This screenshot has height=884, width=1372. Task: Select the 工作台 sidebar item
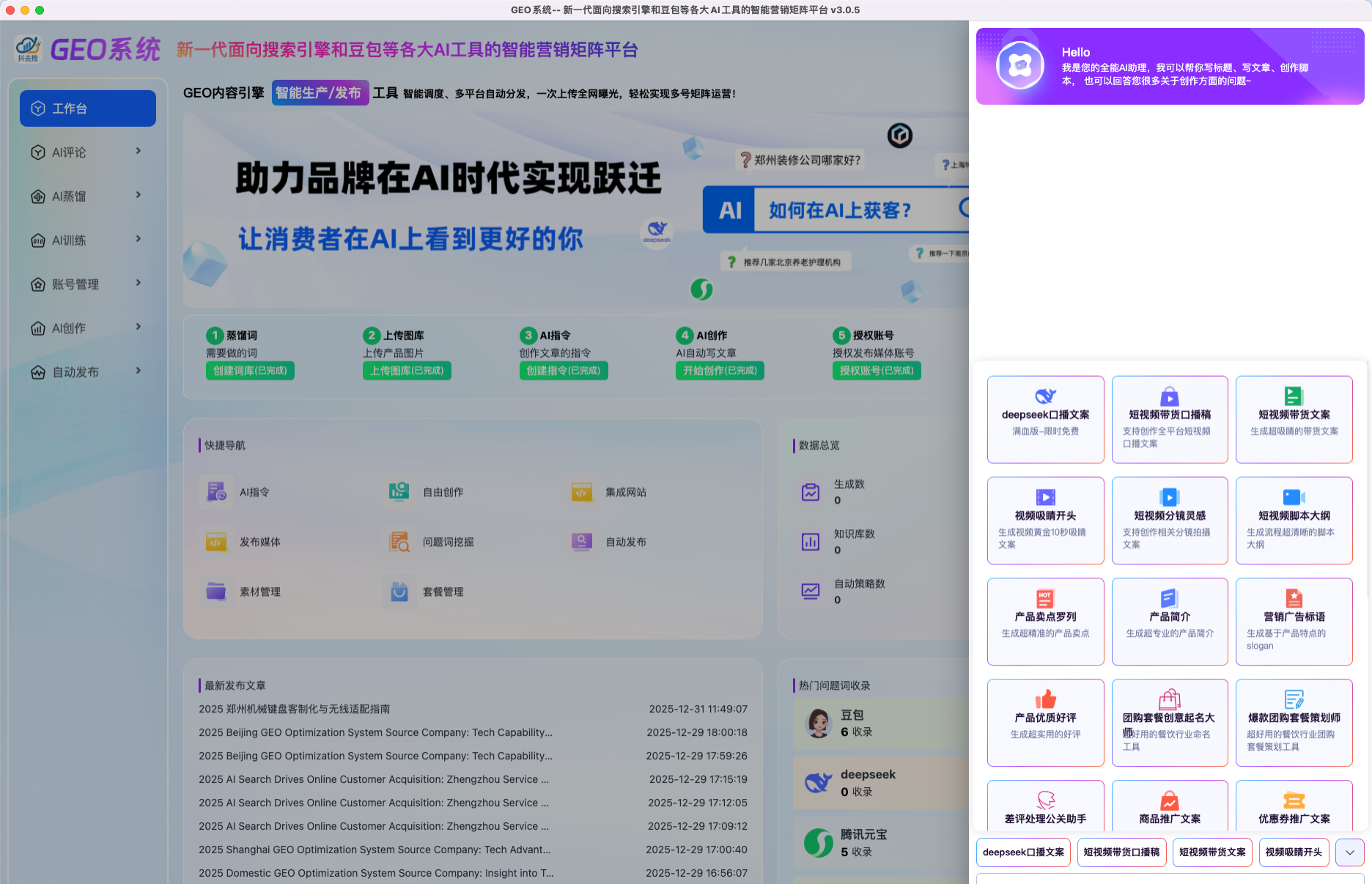coord(87,108)
